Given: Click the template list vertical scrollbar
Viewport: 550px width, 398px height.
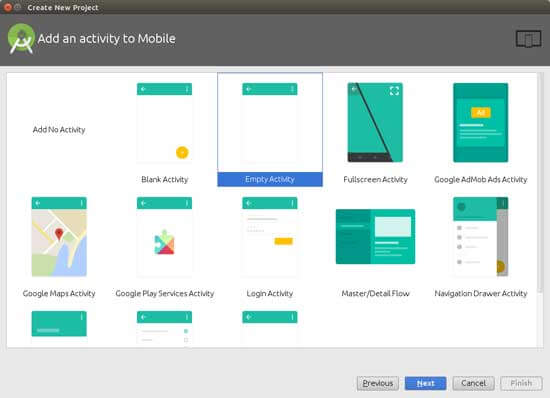Looking at the screenshot, I should 541,182.
